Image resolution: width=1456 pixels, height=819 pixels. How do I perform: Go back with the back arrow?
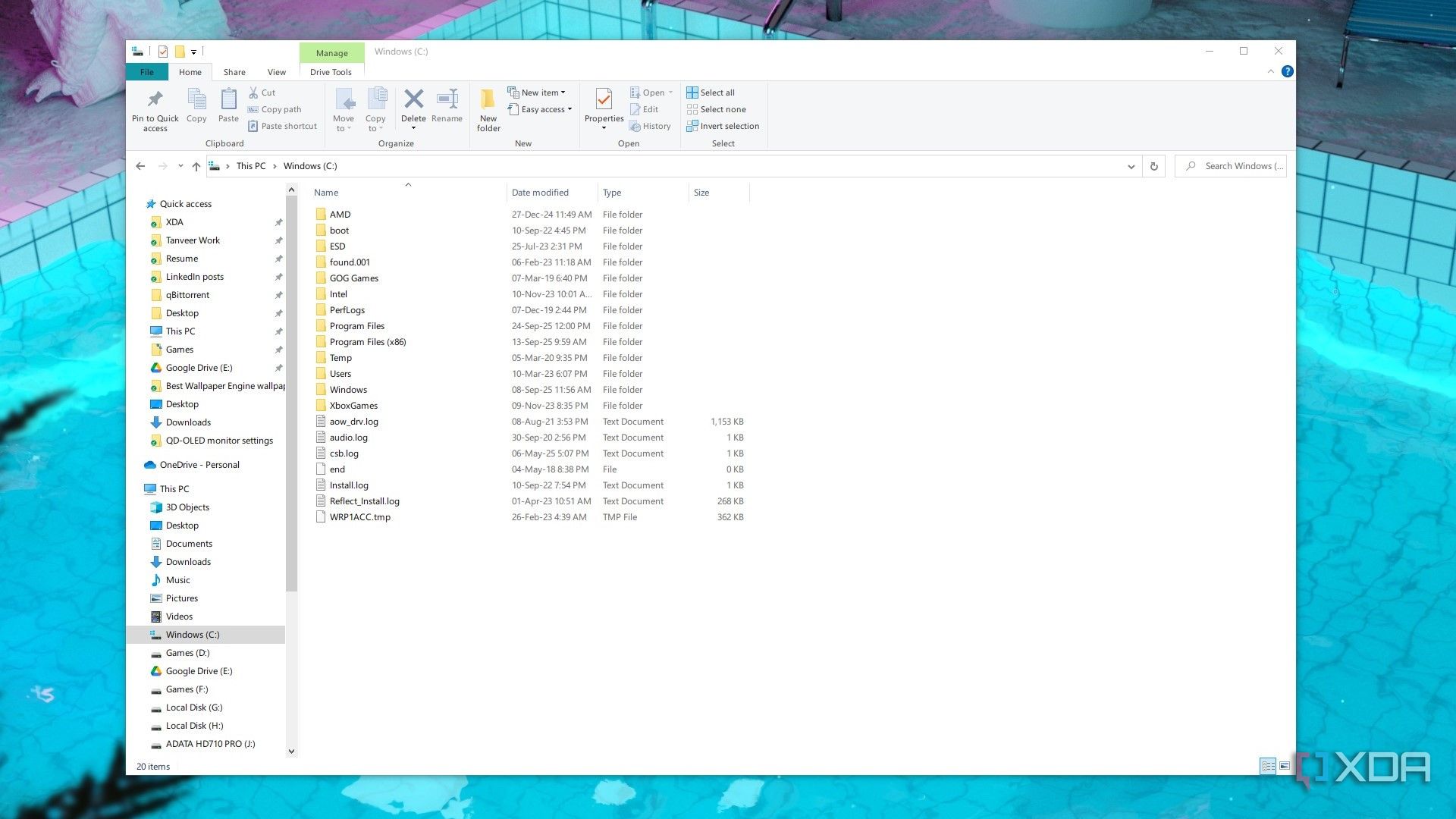(x=140, y=166)
